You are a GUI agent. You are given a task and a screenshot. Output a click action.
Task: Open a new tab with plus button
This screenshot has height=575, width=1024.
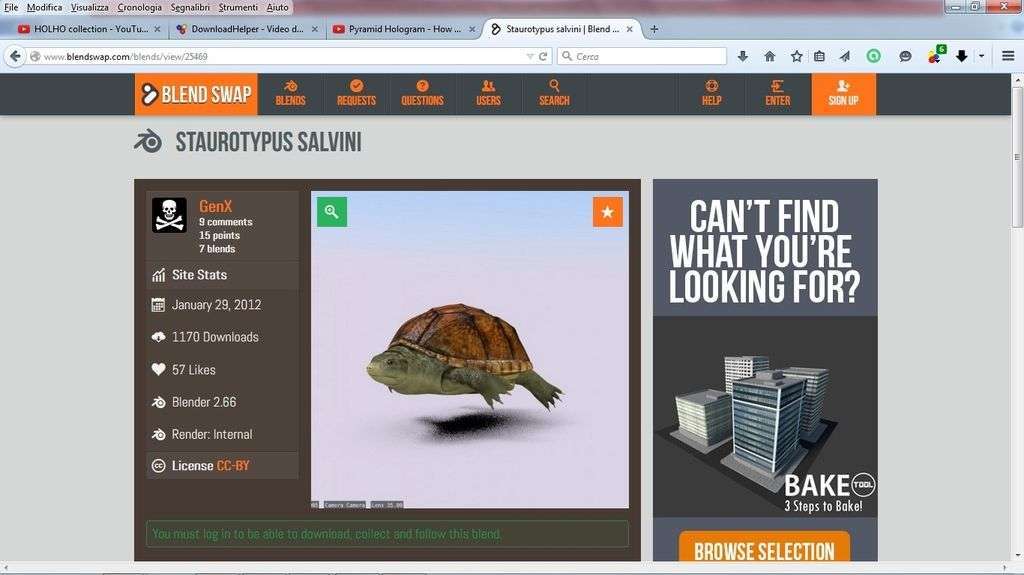(x=654, y=29)
